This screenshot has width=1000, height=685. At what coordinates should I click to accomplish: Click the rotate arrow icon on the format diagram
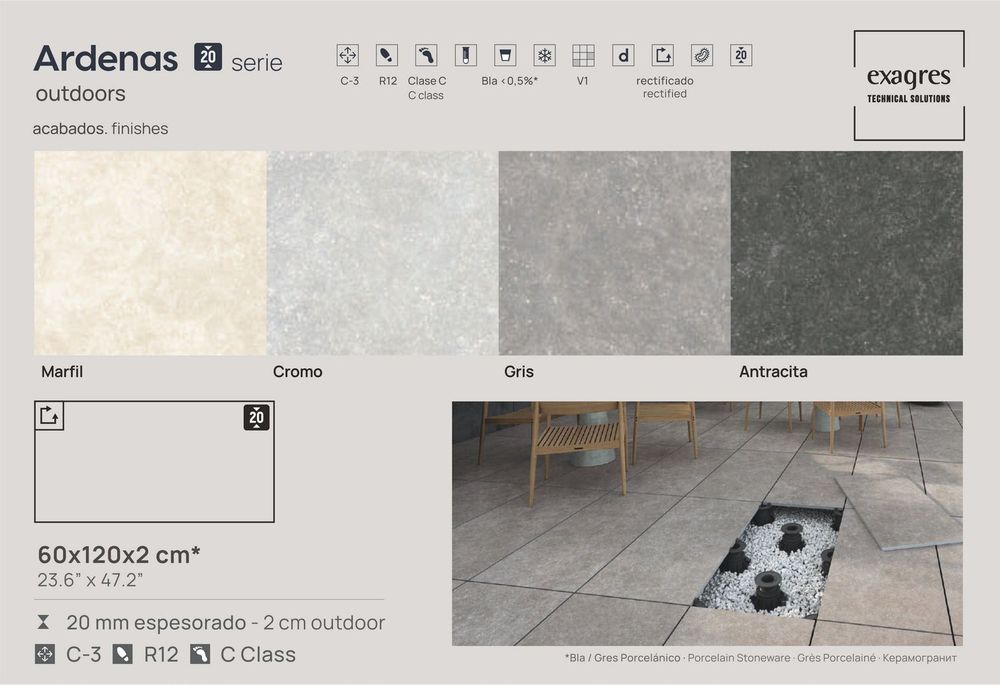point(49,416)
